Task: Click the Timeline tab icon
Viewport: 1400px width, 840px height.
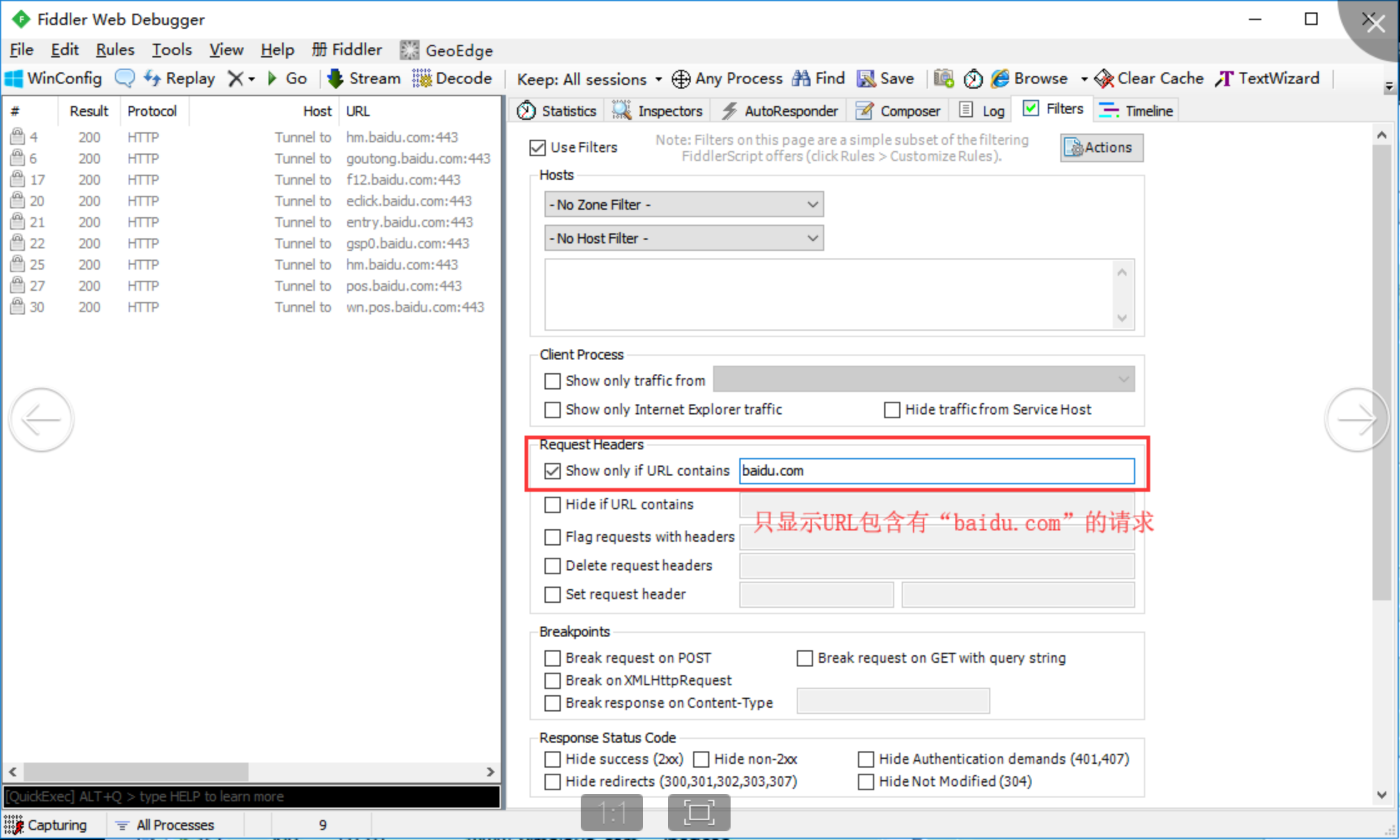Action: 1108,110
